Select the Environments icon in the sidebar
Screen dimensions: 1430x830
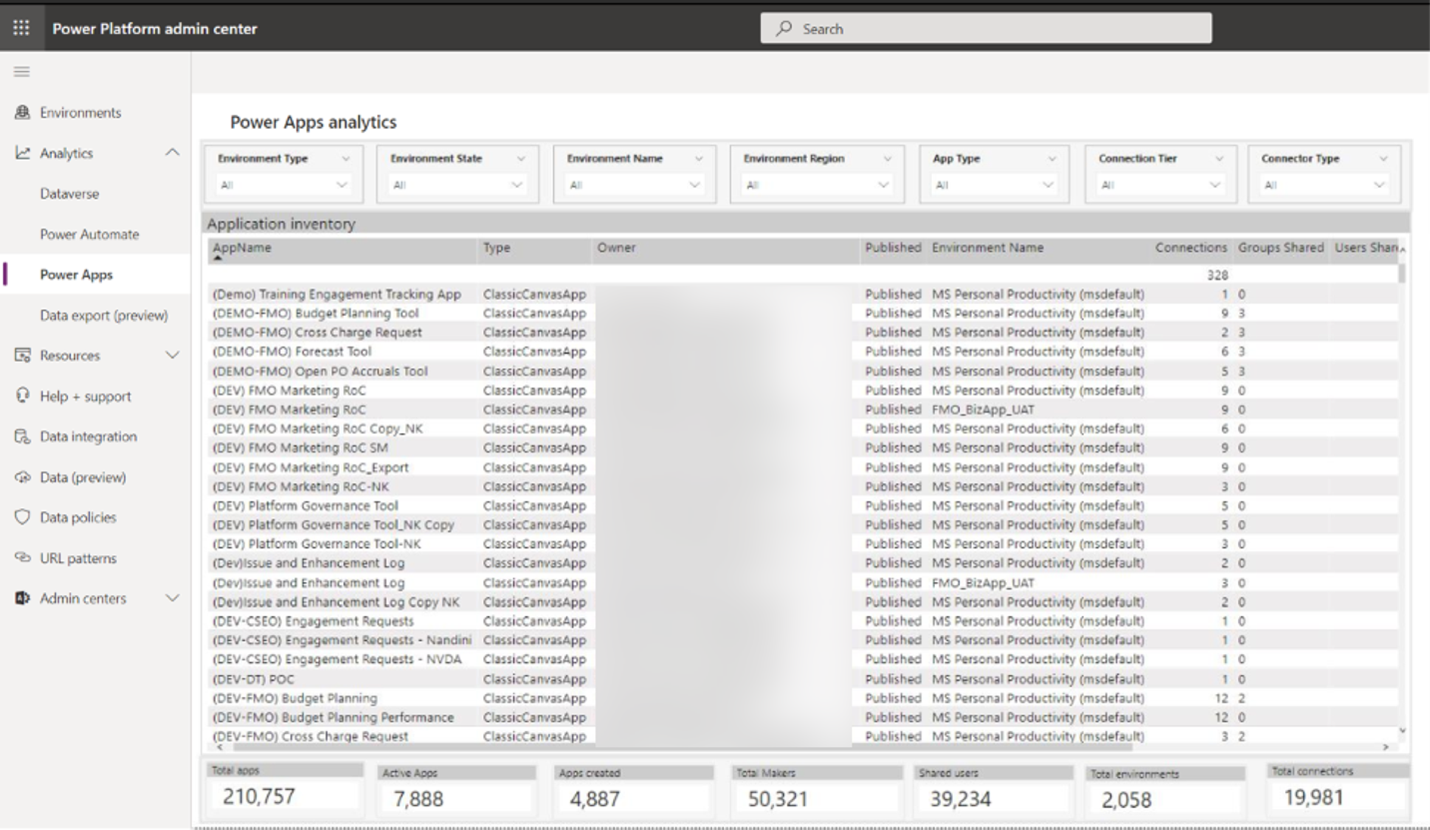[22, 112]
